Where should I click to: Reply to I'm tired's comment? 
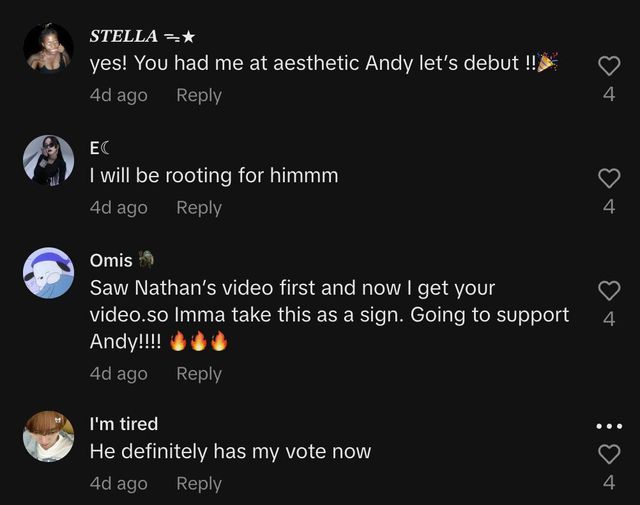[x=199, y=483]
